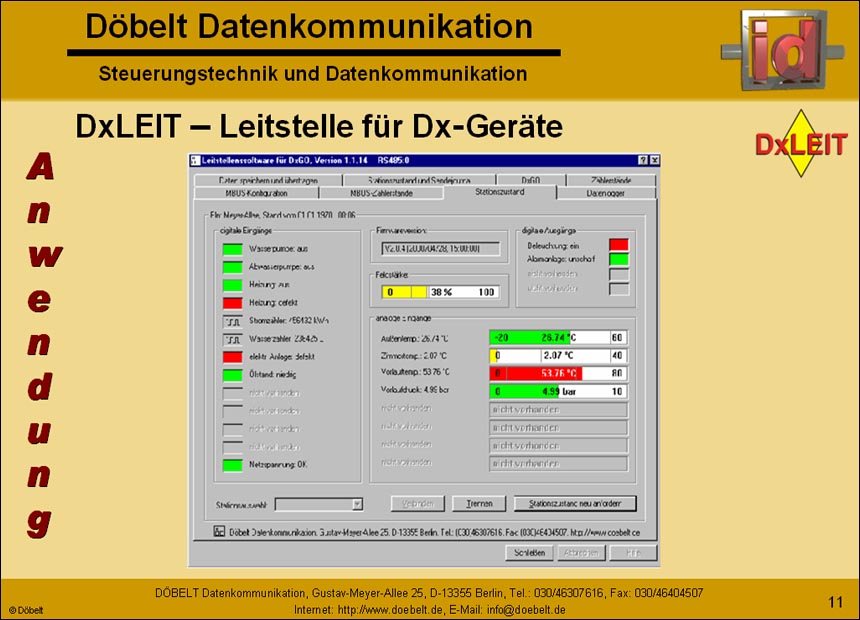Click green indicator beside Ölstand: niedrig
The image size is (860, 620).
(233, 375)
